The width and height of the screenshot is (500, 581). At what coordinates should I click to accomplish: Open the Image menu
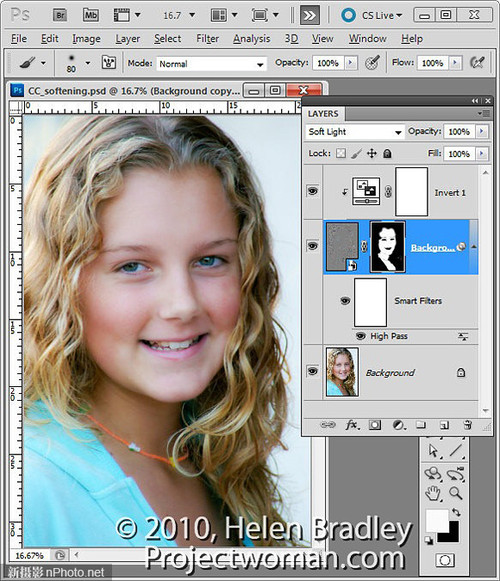coord(86,39)
